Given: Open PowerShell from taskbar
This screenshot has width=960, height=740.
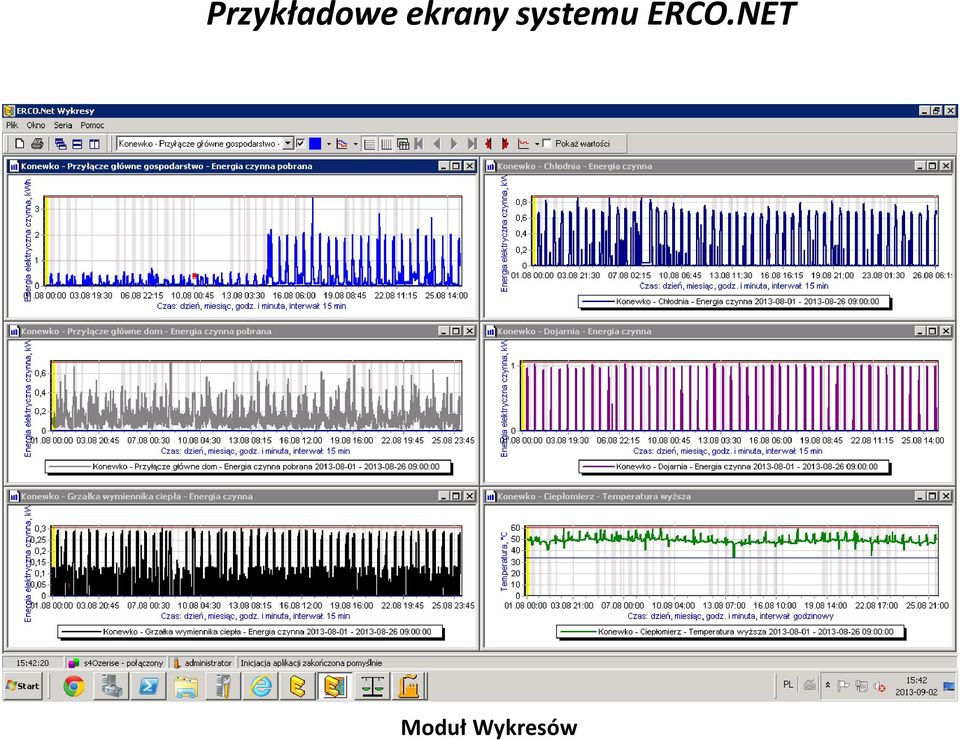Looking at the screenshot, I should tap(149, 686).
